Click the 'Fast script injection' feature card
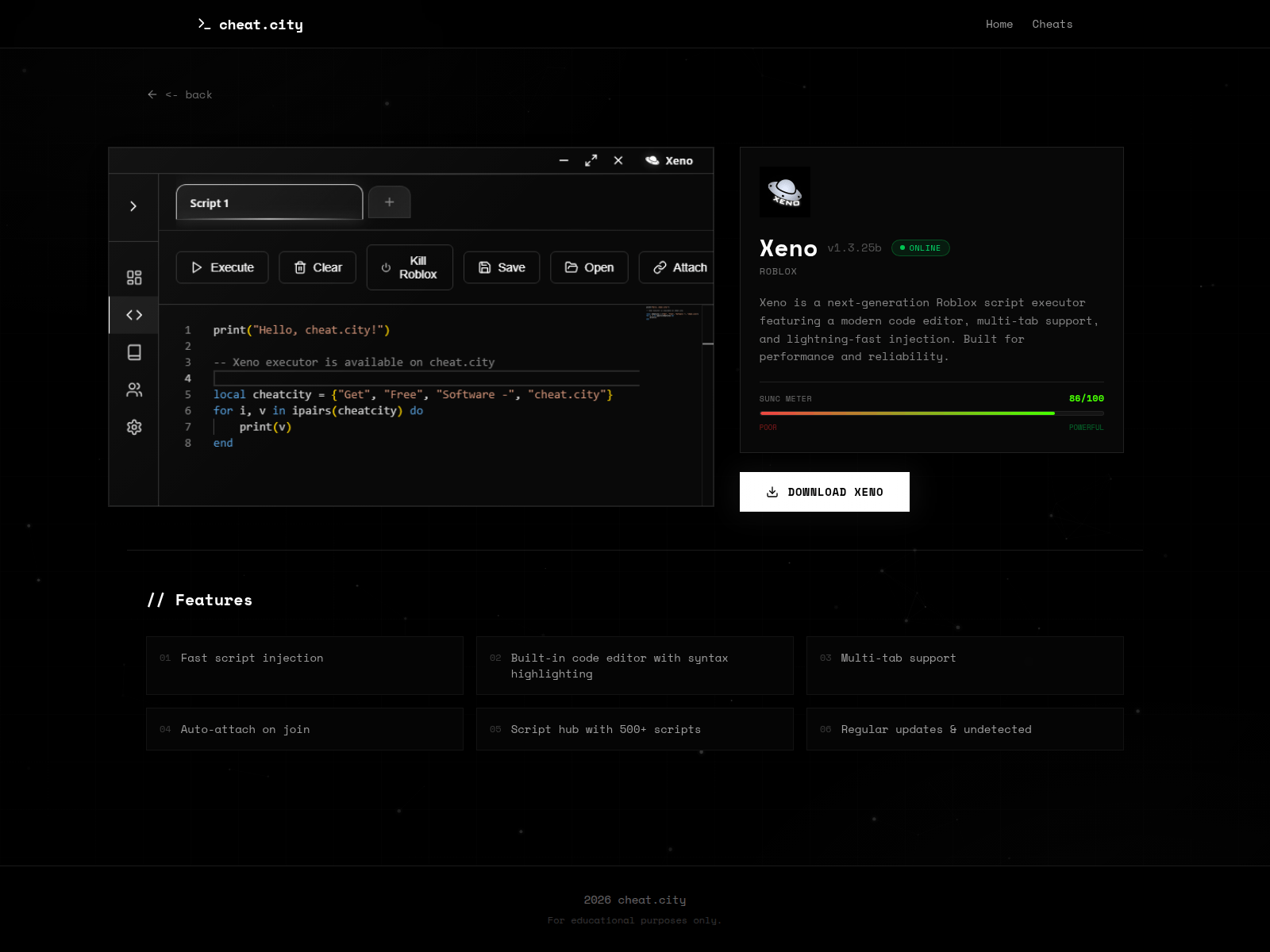 tap(305, 666)
